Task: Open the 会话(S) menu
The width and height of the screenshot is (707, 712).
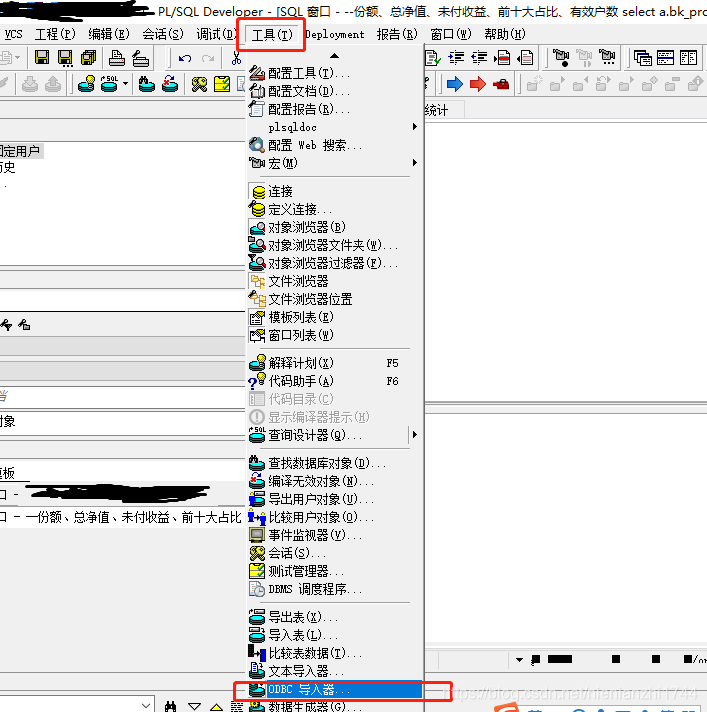Action: (x=163, y=34)
